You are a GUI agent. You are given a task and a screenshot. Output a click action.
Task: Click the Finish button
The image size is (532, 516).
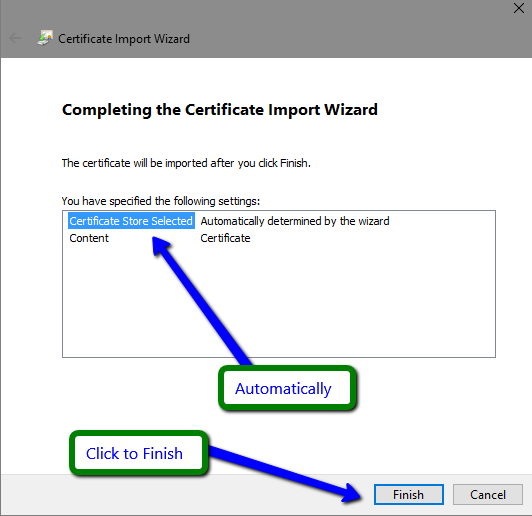408,495
